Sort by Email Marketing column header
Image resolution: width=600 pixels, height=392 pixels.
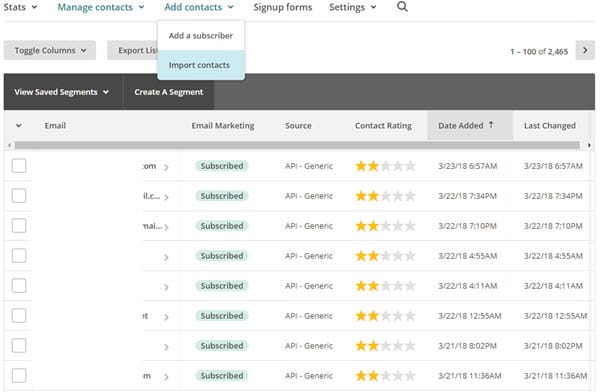(223, 126)
